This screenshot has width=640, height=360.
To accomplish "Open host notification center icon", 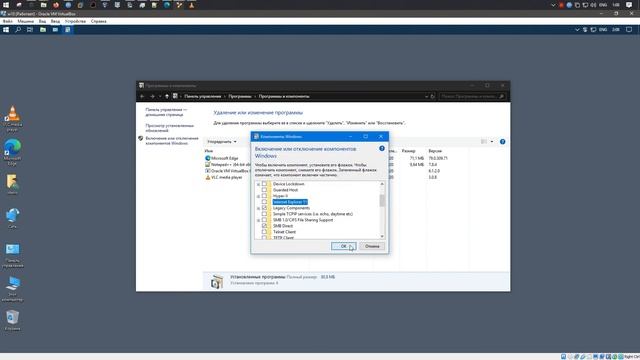I will (629, 5).
